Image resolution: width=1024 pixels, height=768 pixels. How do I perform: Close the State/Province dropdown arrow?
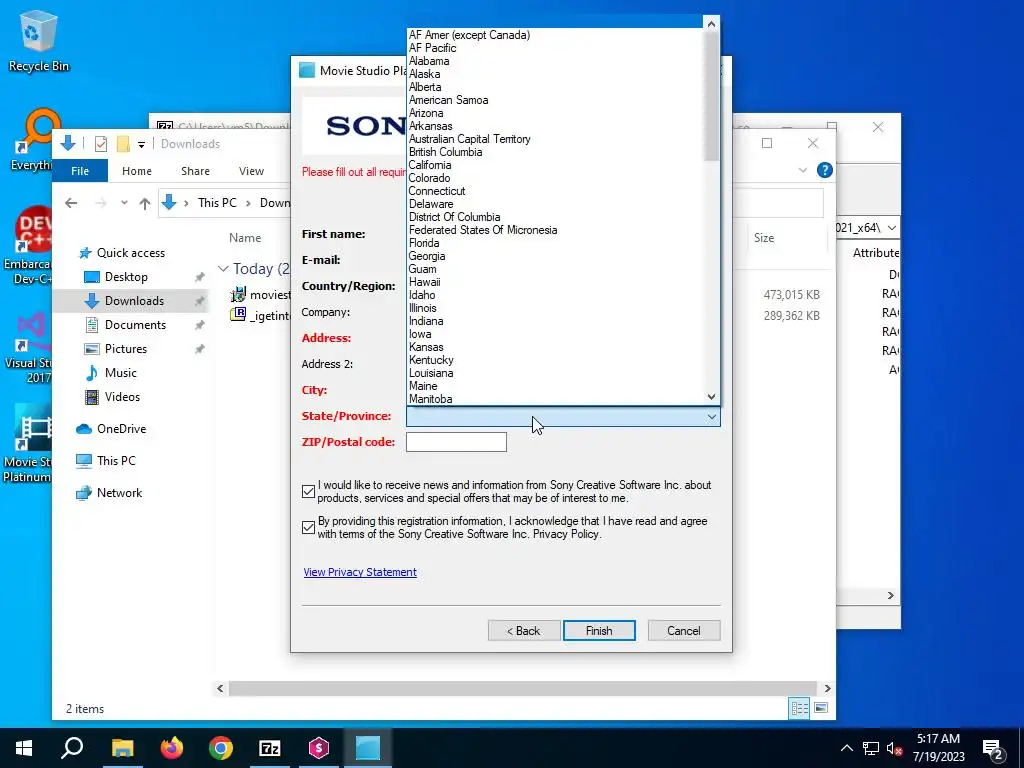coord(712,417)
